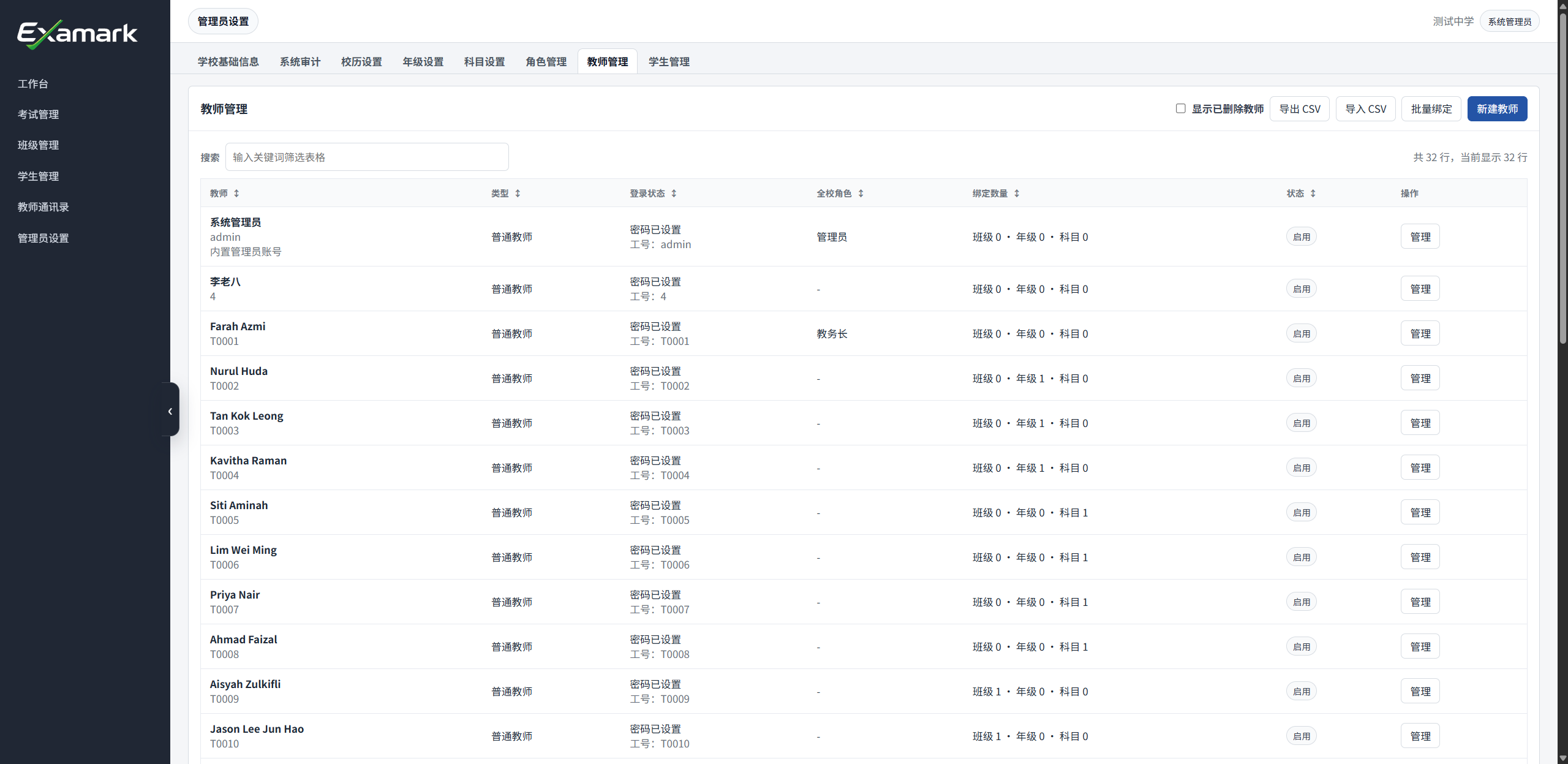The height and width of the screenshot is (764, 1568).
Task: Click 启用 status badge for Kavitha Raman
Action: tap(1302, 468)
